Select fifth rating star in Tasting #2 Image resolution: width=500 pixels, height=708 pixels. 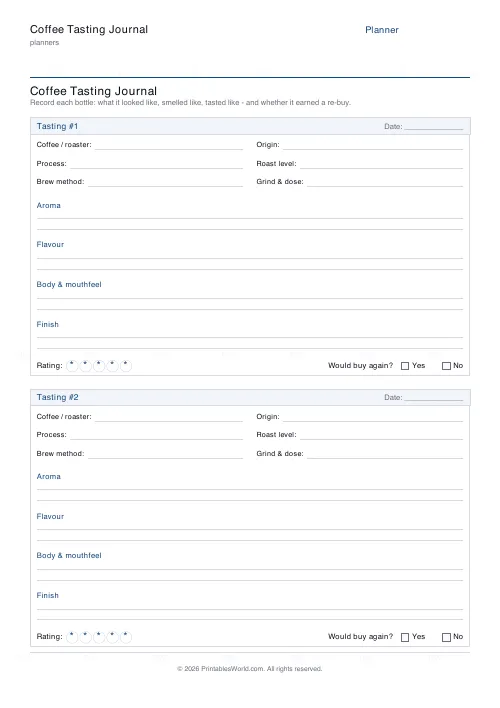pyautogui.click(x=126, y=637)
